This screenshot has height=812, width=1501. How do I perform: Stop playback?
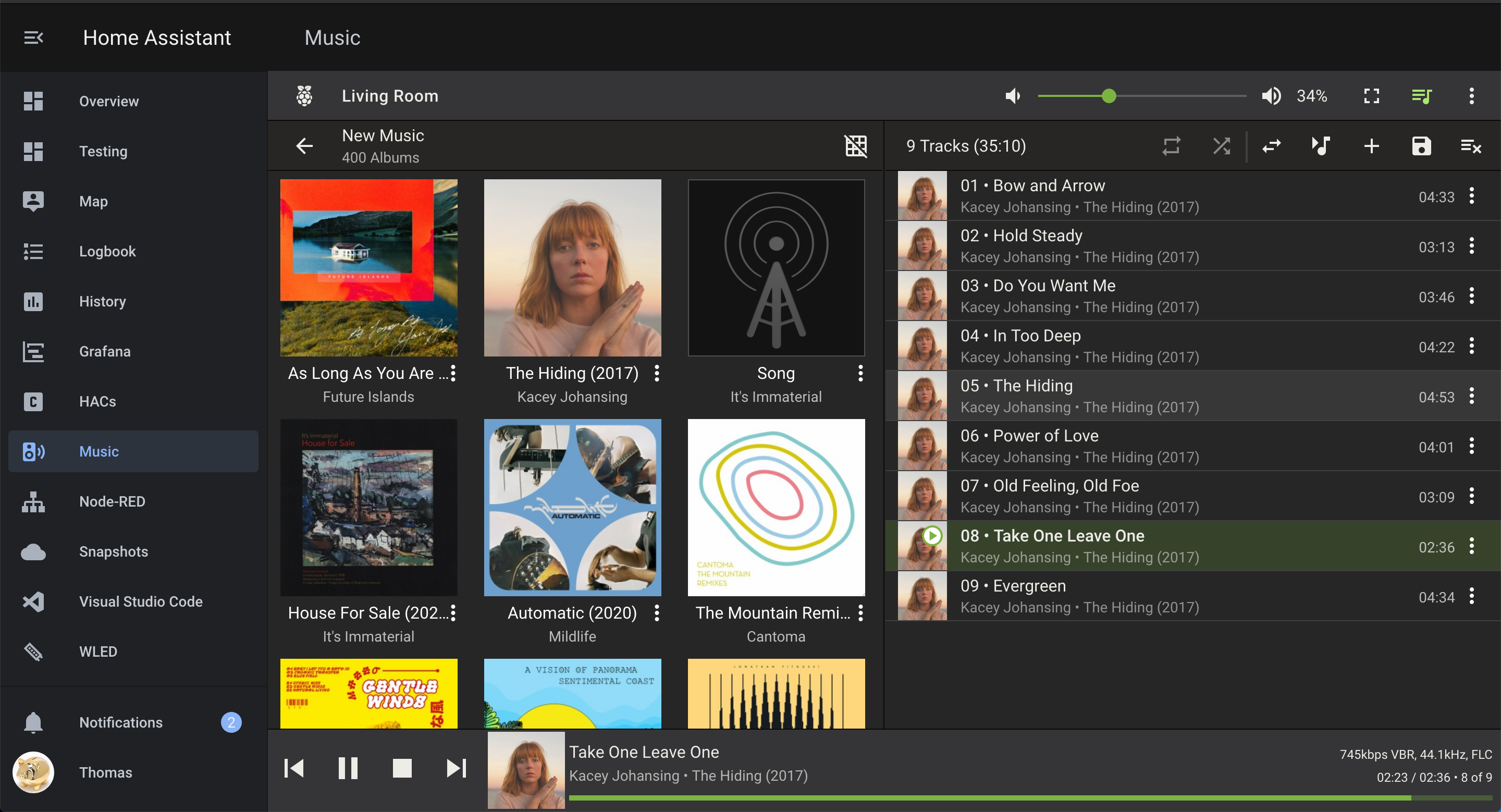coord(402,768)
